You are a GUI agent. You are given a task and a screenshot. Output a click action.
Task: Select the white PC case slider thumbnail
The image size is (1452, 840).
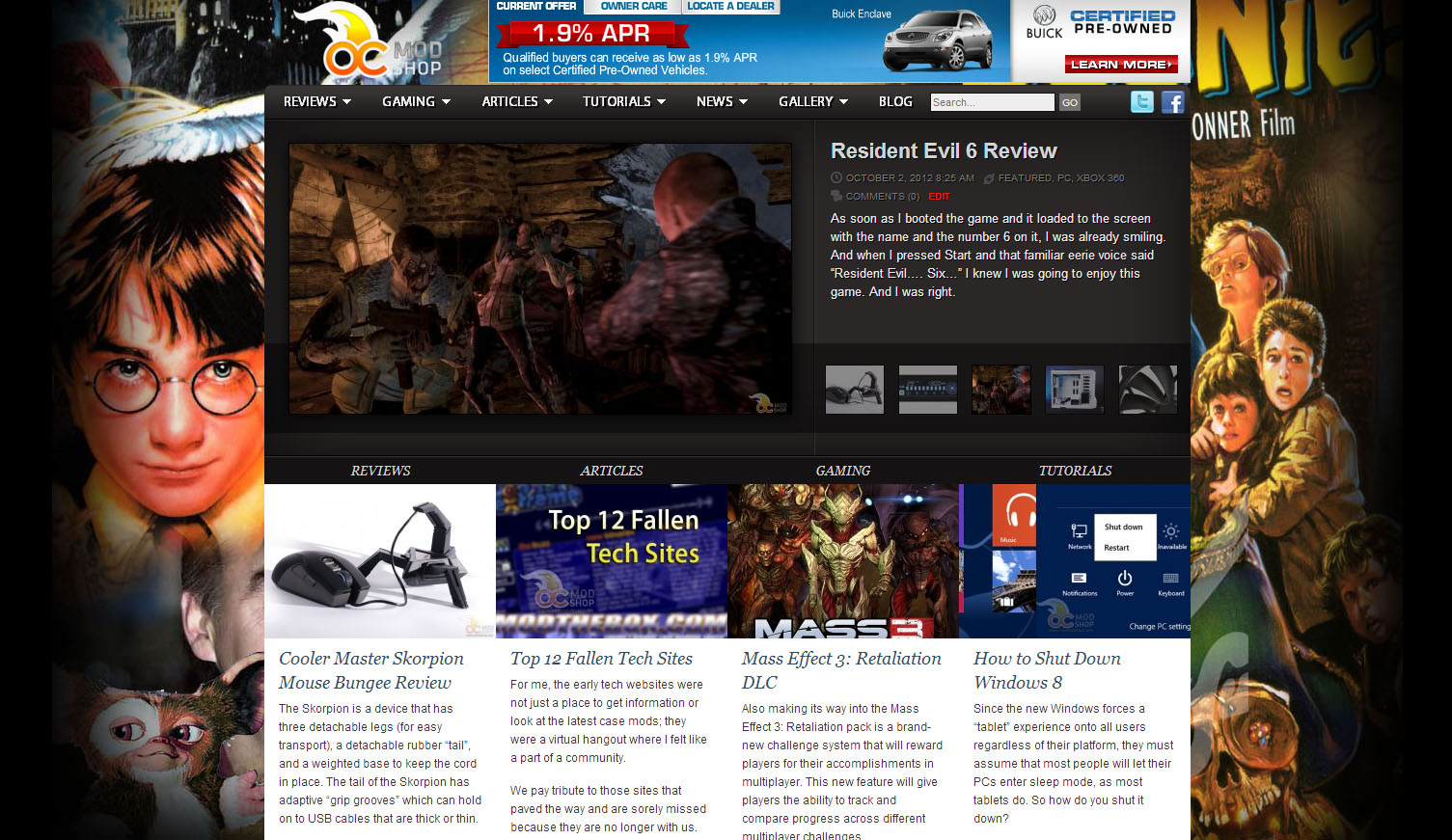1075,390
